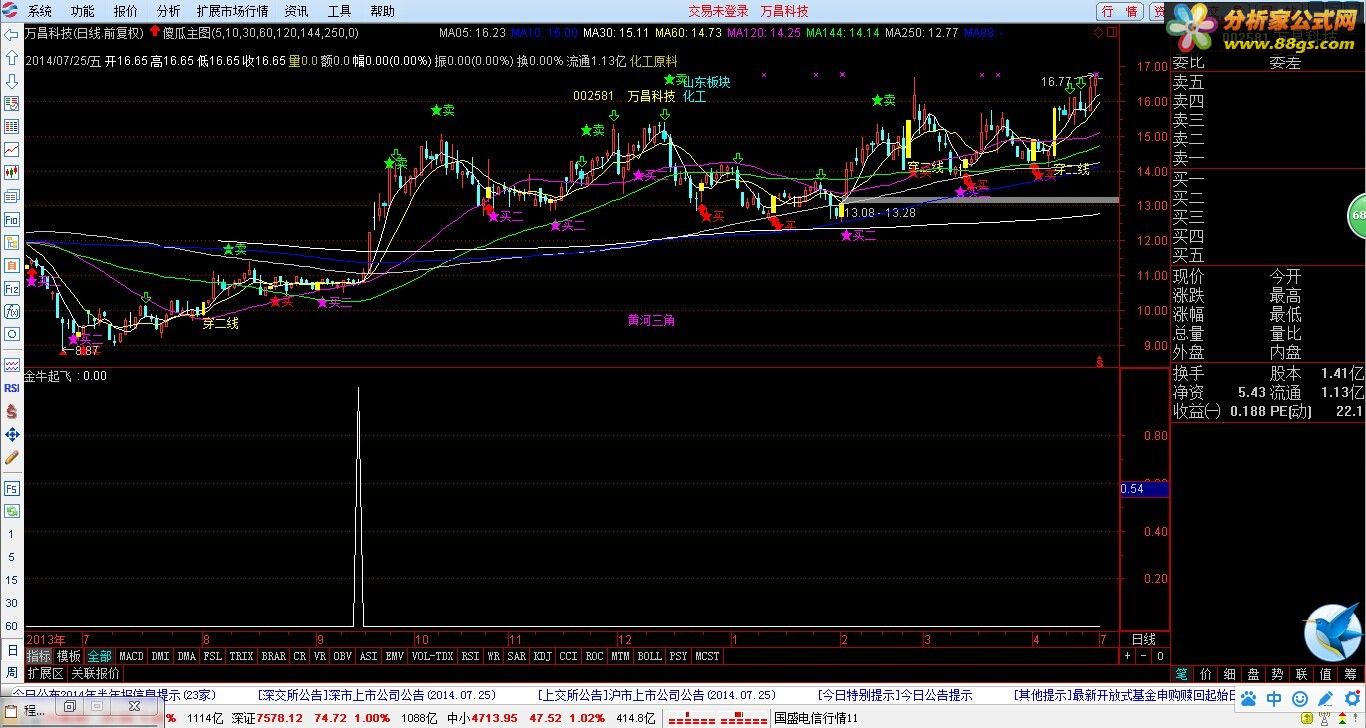Click the F5 icon in left toolbar
Viewport: 1366px width, 728px height.
[11, 489]
